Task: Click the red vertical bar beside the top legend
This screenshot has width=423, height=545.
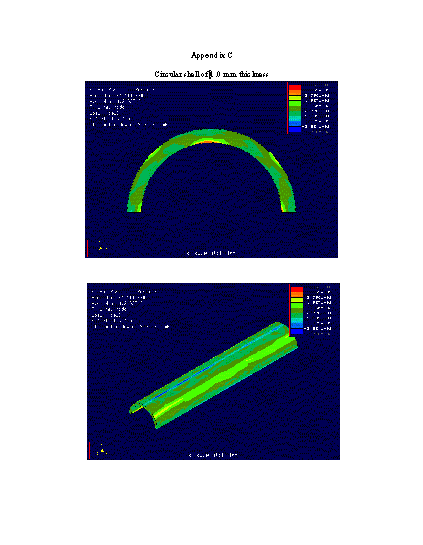Action: [287, 108]
